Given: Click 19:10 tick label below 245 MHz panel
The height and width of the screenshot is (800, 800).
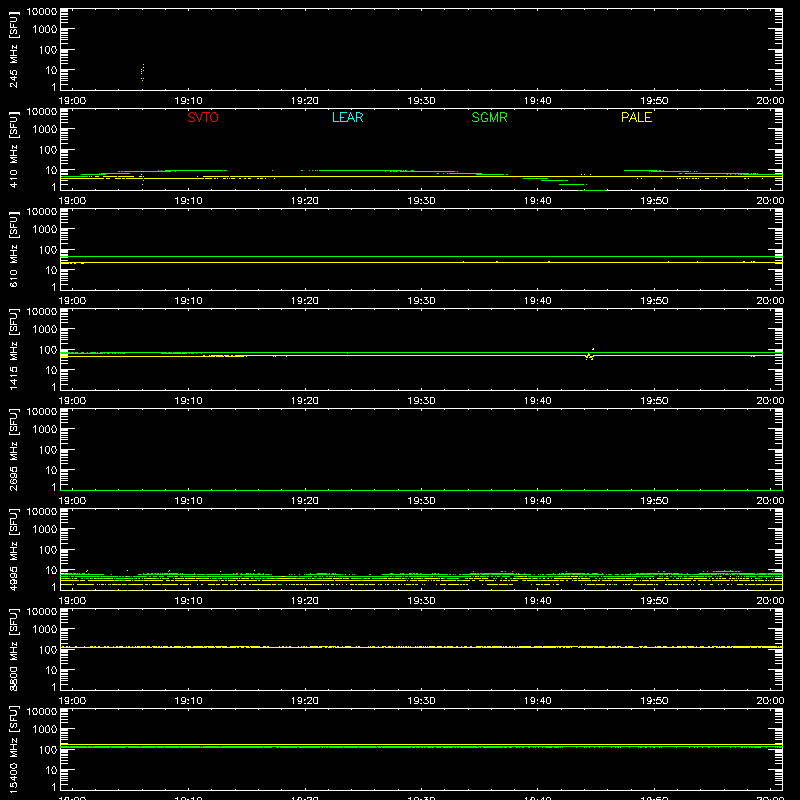Looking at the screenshot, I should click(188, 101).
